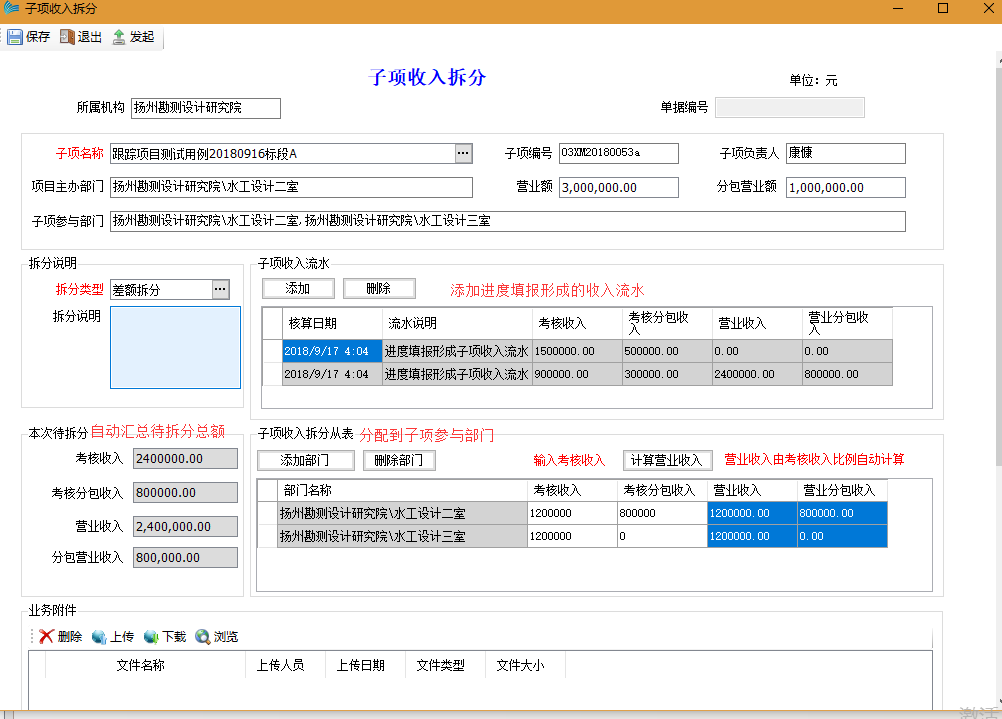Select the 核算日期 column header
1002x719 pixels.
point(332,323)
